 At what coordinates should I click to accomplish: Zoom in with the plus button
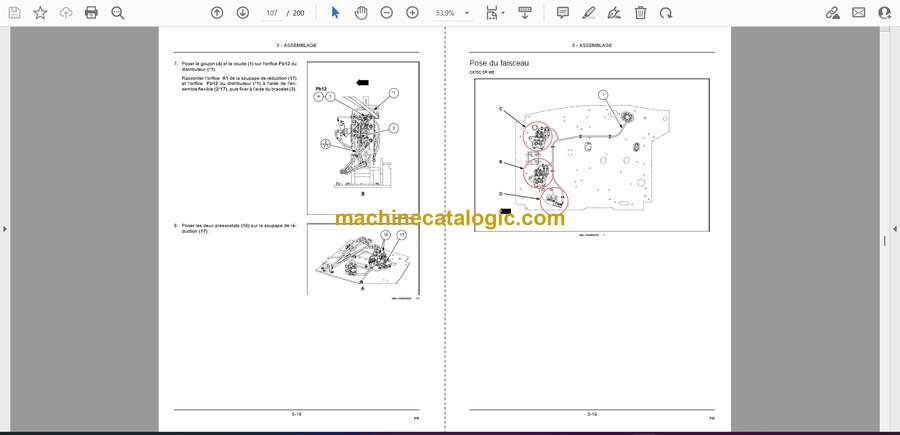pos(412,13)
